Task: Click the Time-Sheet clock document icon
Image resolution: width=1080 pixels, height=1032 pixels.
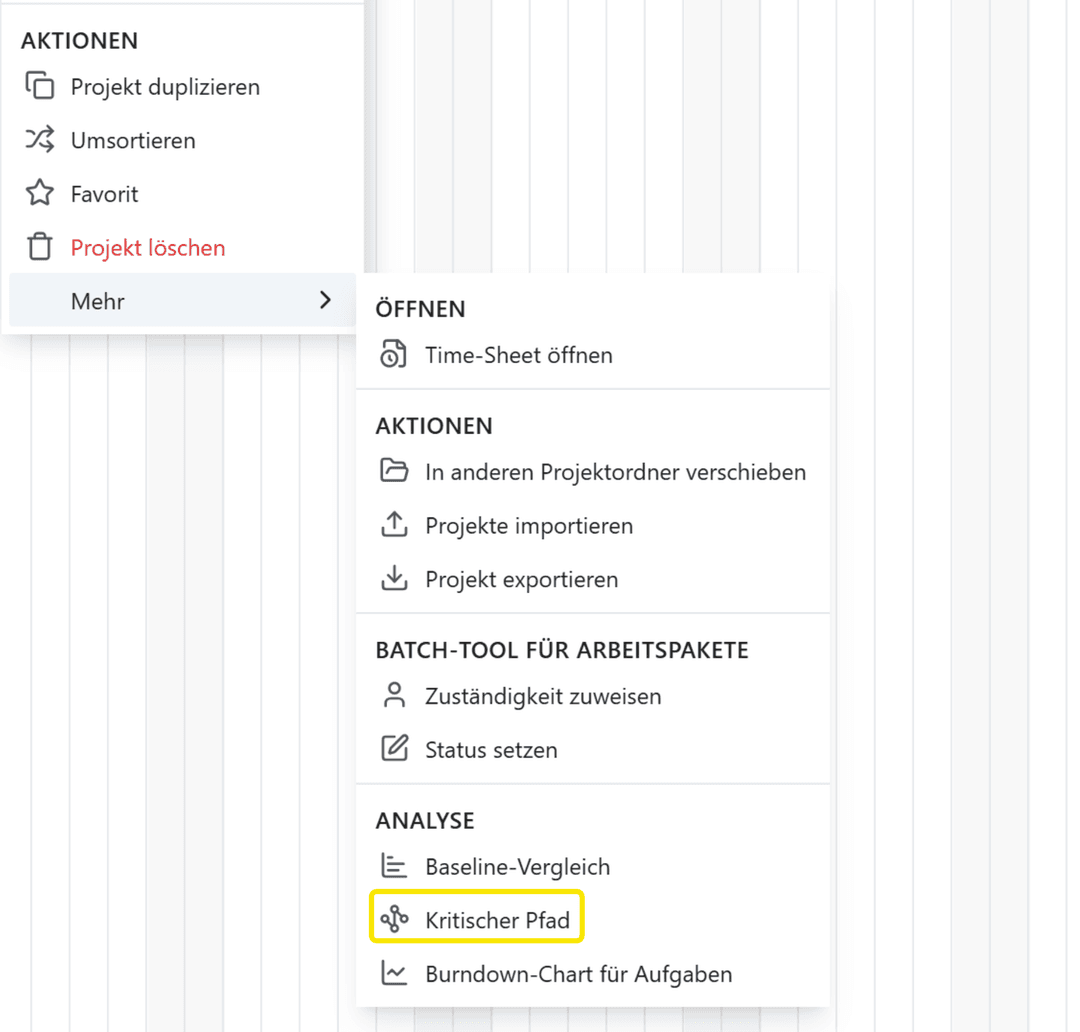Action: point(394,355)
